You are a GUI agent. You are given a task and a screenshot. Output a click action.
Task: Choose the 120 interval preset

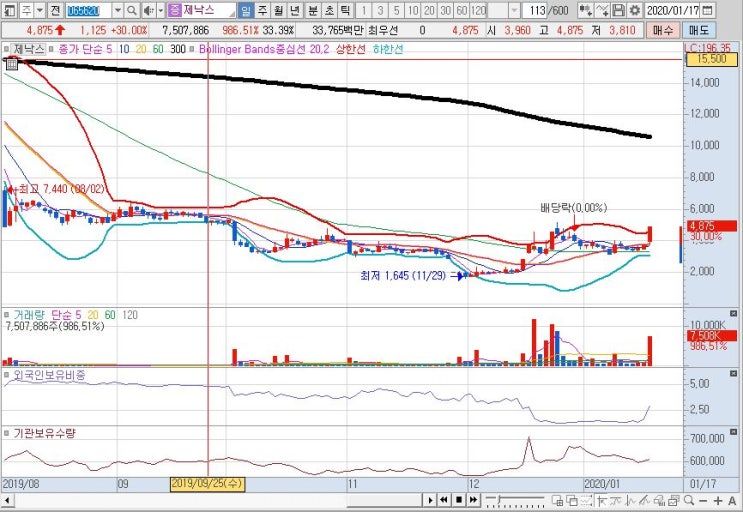tap(479, 10)
